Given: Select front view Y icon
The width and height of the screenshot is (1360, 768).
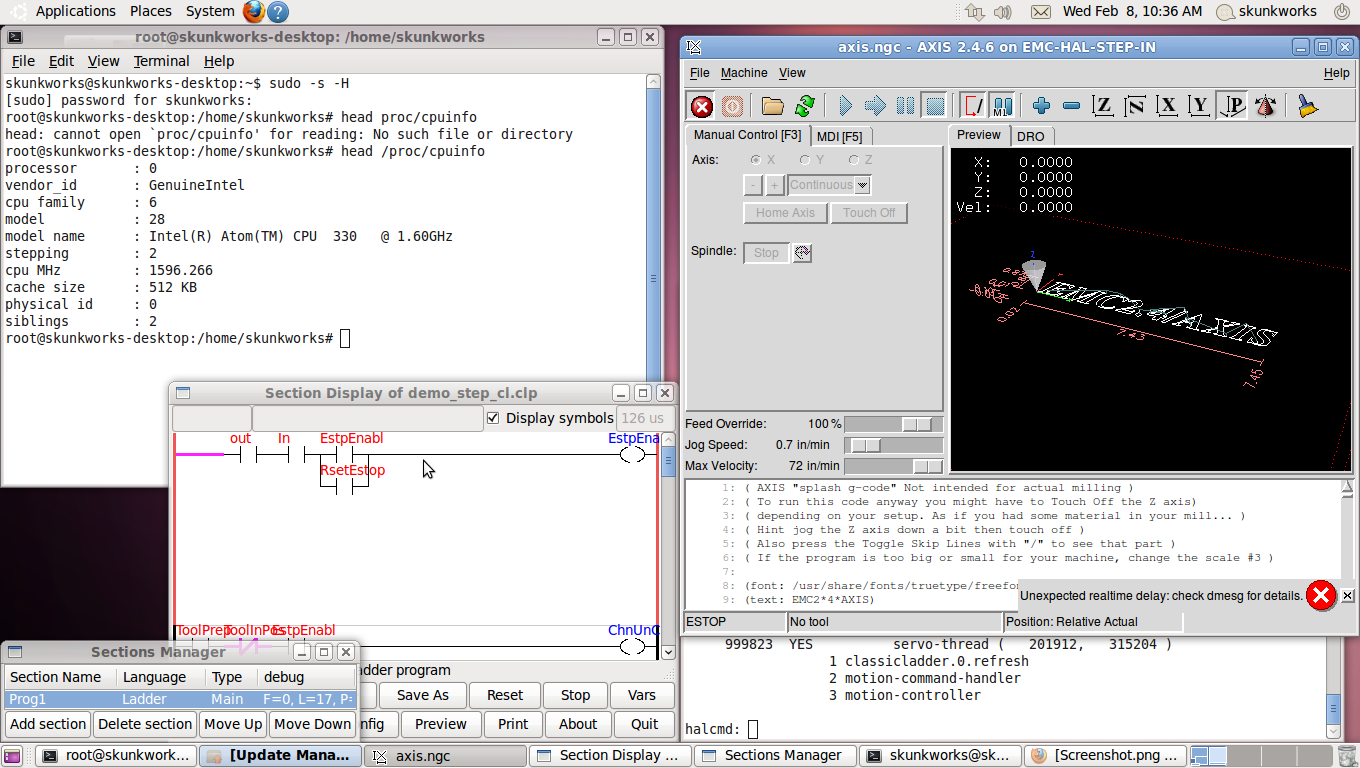Looking at the screenshot, I should tap(1199, 106).
